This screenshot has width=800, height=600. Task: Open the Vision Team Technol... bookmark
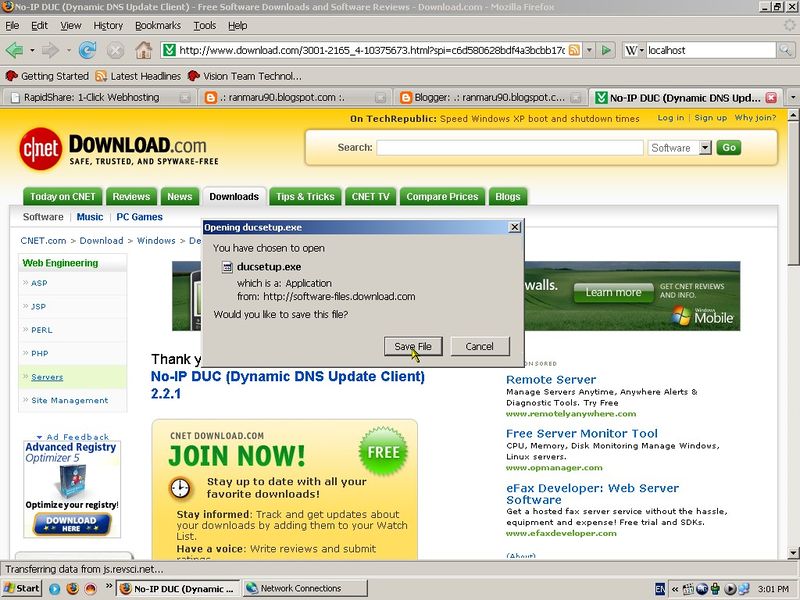point(244,76)
